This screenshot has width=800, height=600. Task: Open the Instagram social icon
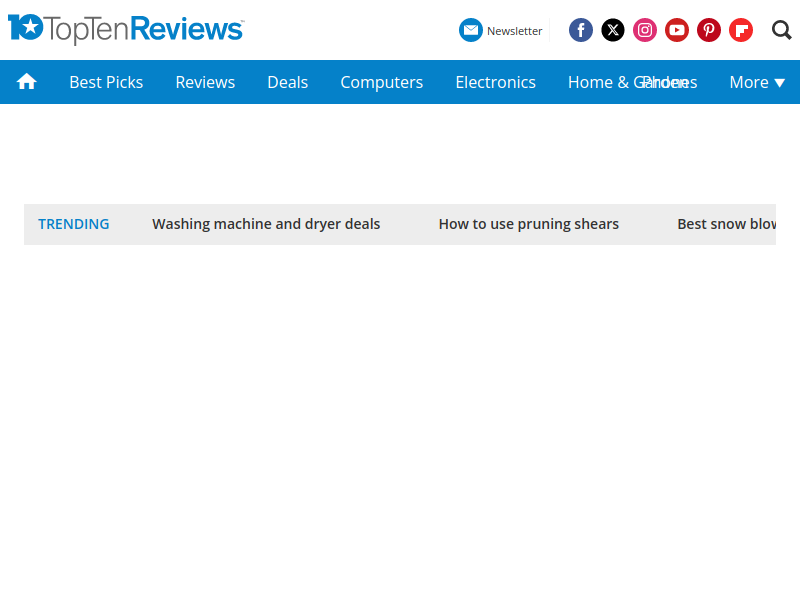[x=645, y=30]
